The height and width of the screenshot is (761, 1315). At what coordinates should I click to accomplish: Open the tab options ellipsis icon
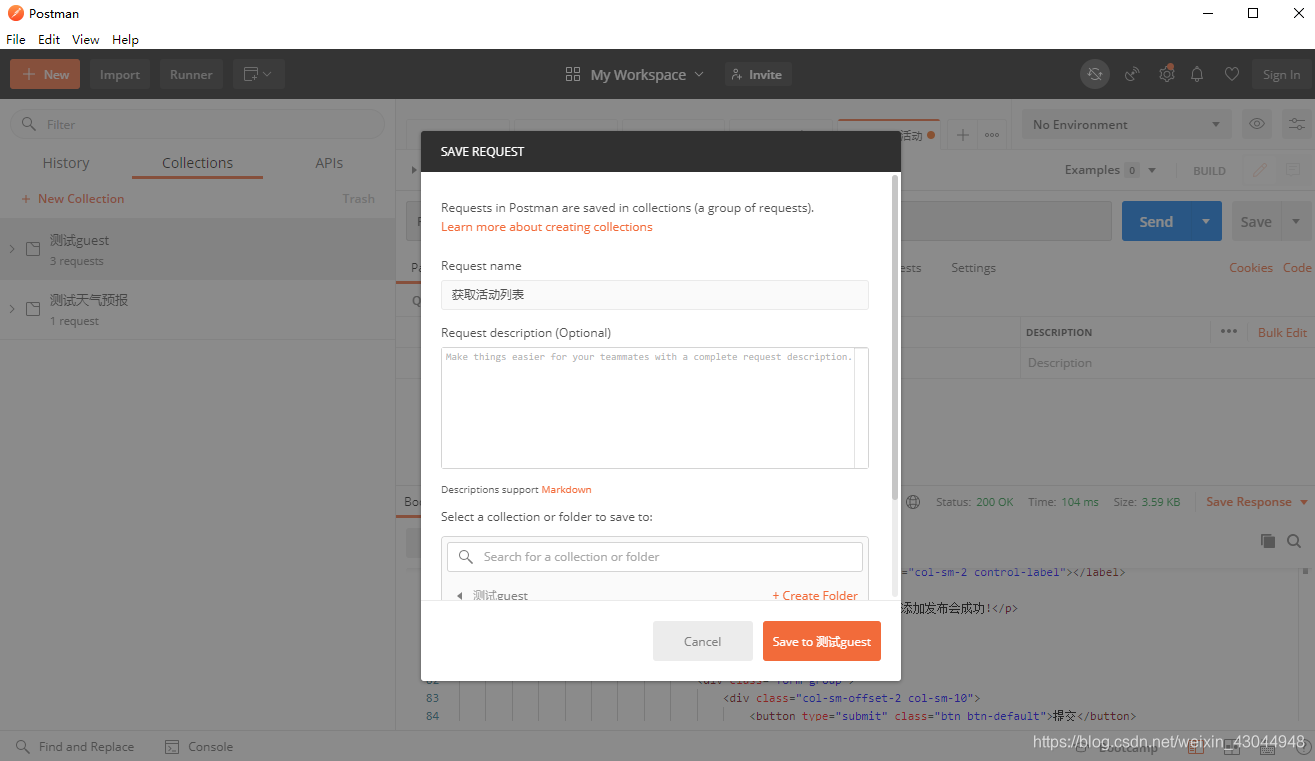point(992,134)
